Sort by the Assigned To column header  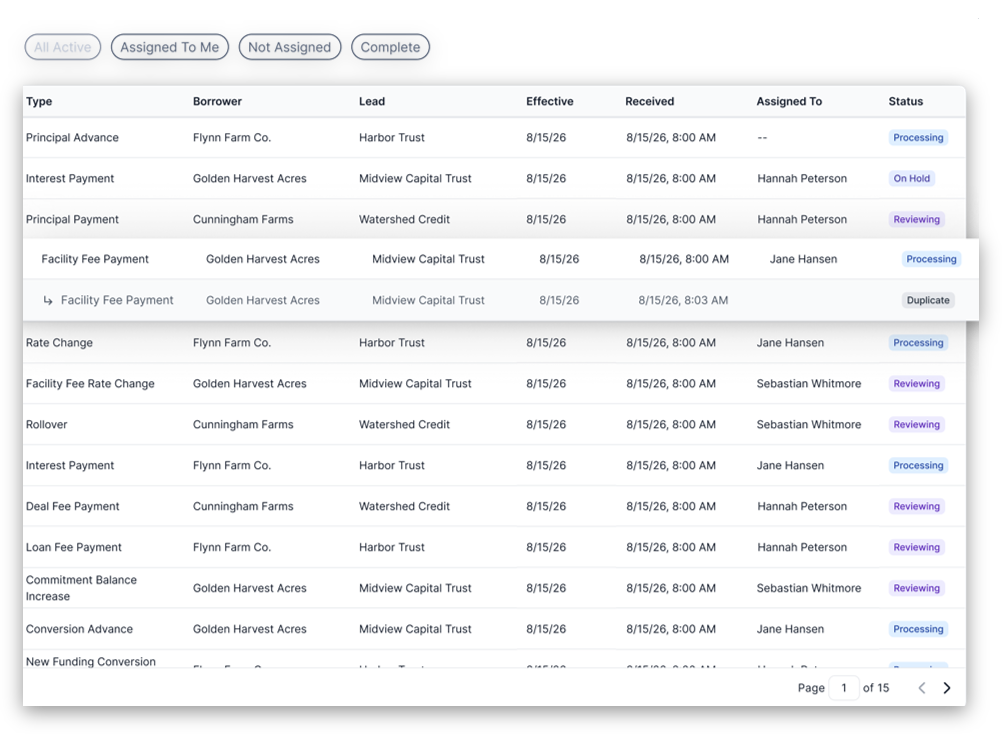click(x=789, y=102)
